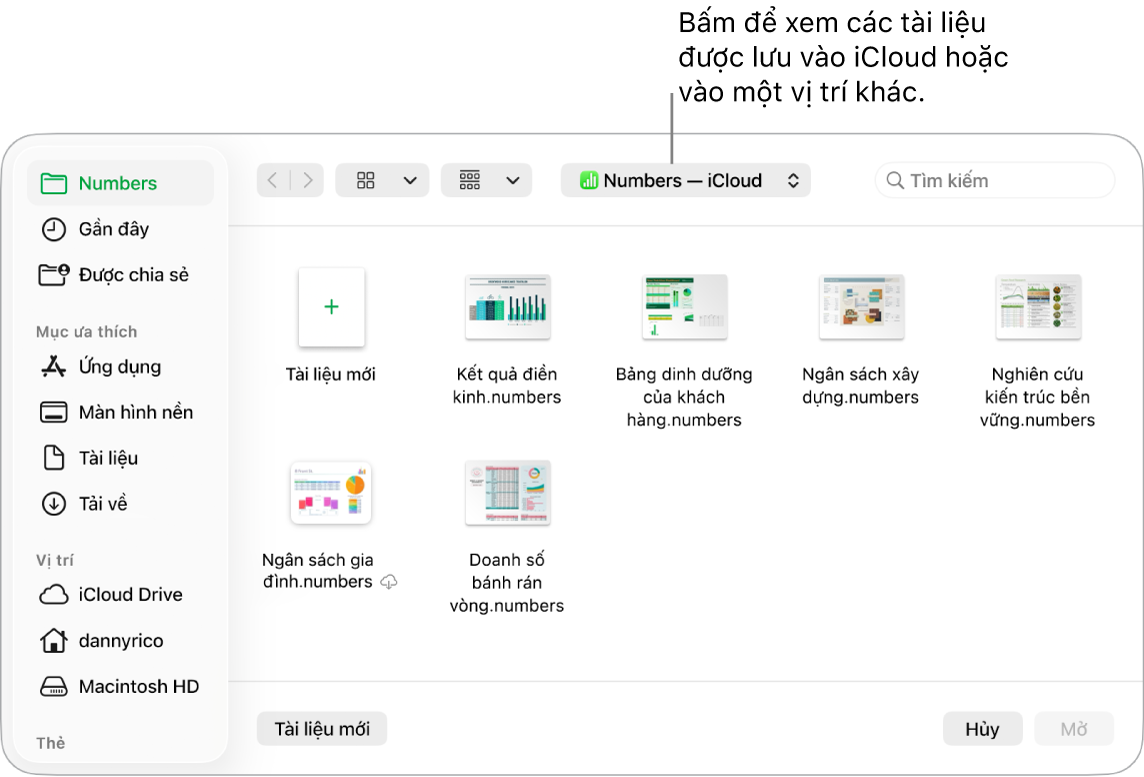The width and height of the screenshot is (1144, 777).
Task: Click the Kết quả điền kinh.numbers file name
Action: point(507,385)
